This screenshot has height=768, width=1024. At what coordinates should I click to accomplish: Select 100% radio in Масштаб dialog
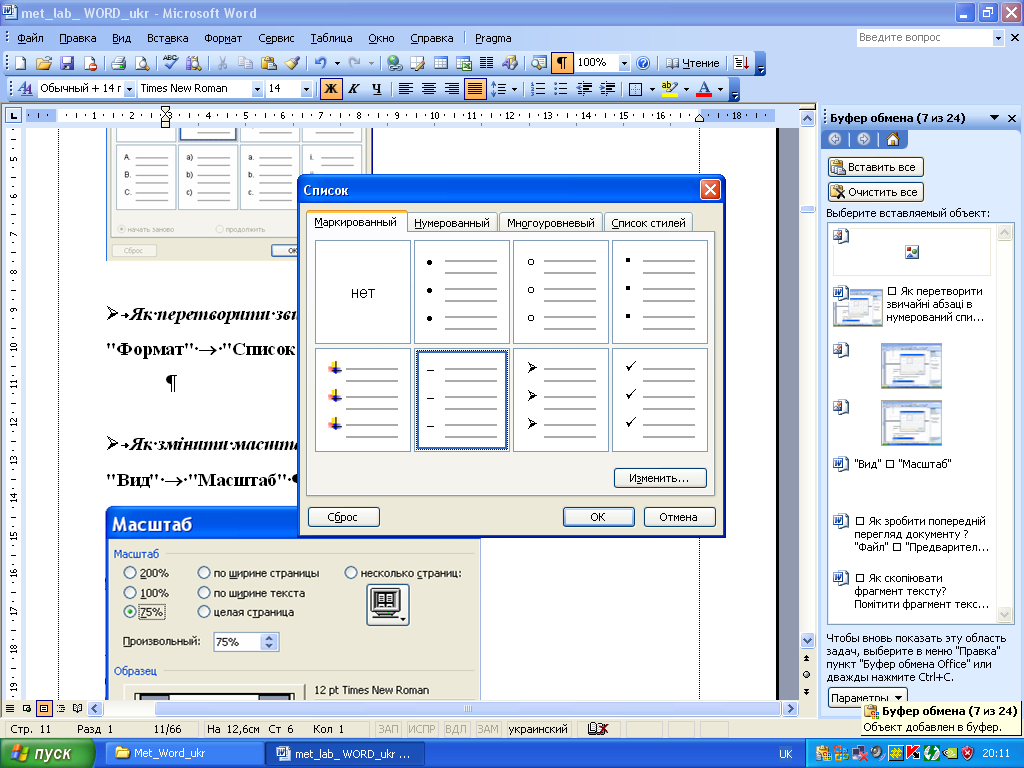(130, 592)
